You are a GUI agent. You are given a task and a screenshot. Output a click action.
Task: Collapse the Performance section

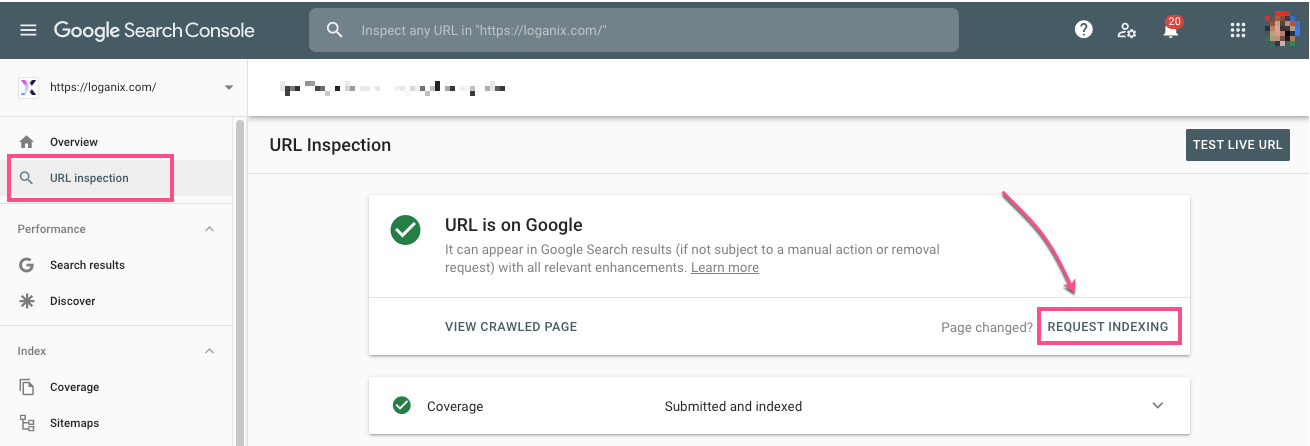coord(209,229)
